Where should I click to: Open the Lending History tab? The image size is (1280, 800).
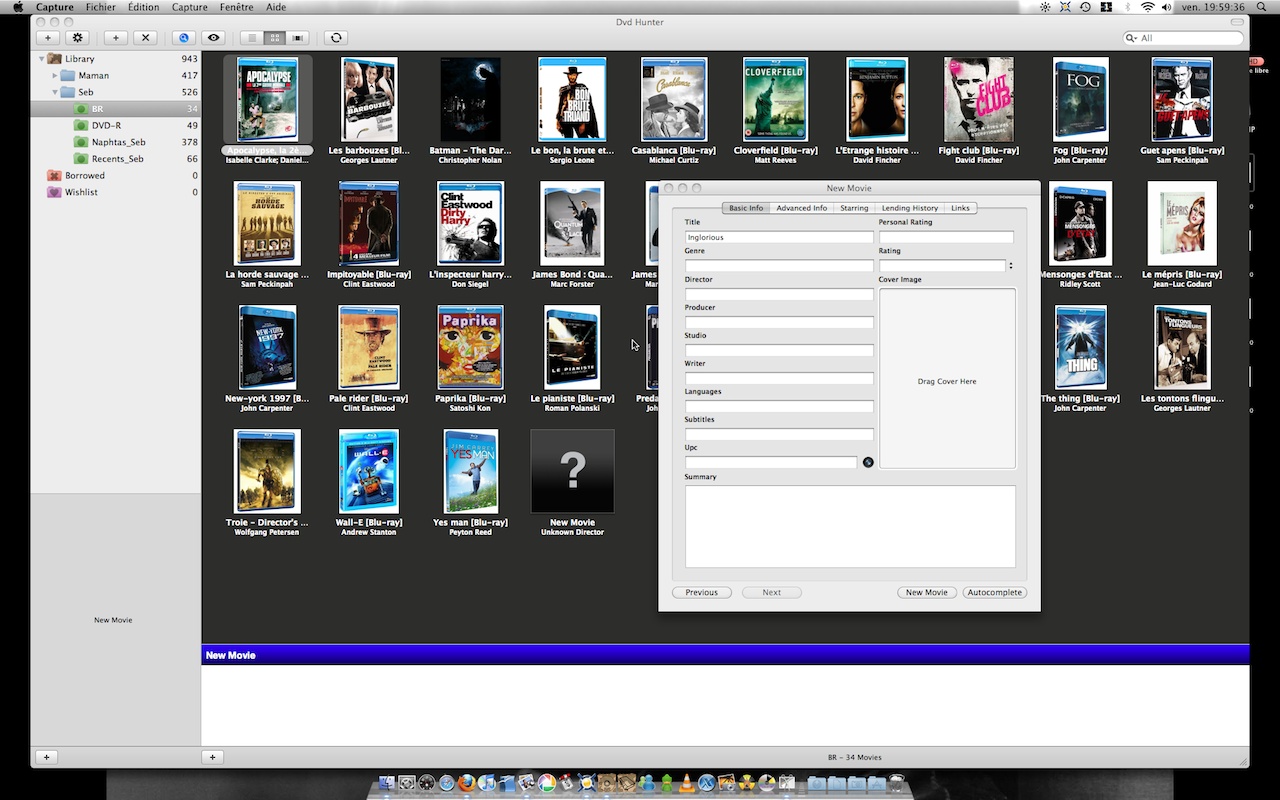point(910,208)
